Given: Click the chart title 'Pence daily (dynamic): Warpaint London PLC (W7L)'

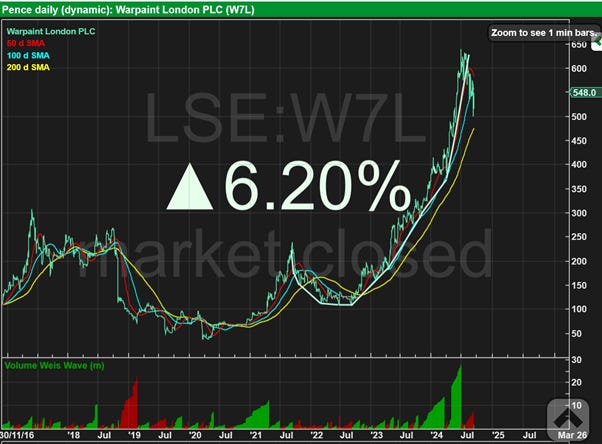Looking at the screenshot, I should click(x=128, y=10).
